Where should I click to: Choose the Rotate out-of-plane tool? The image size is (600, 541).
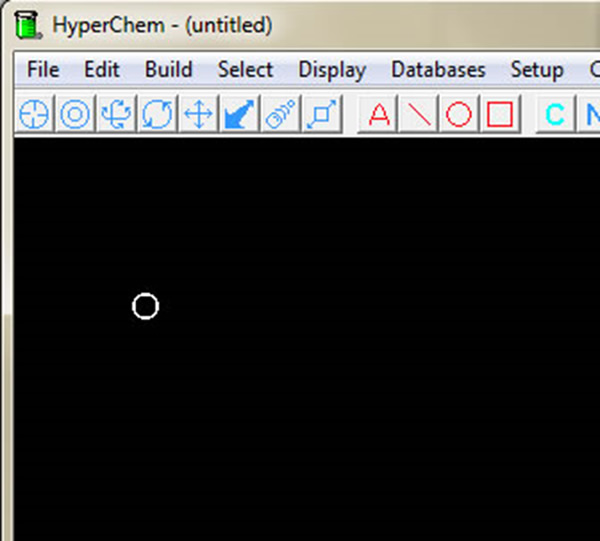[116, 115]
